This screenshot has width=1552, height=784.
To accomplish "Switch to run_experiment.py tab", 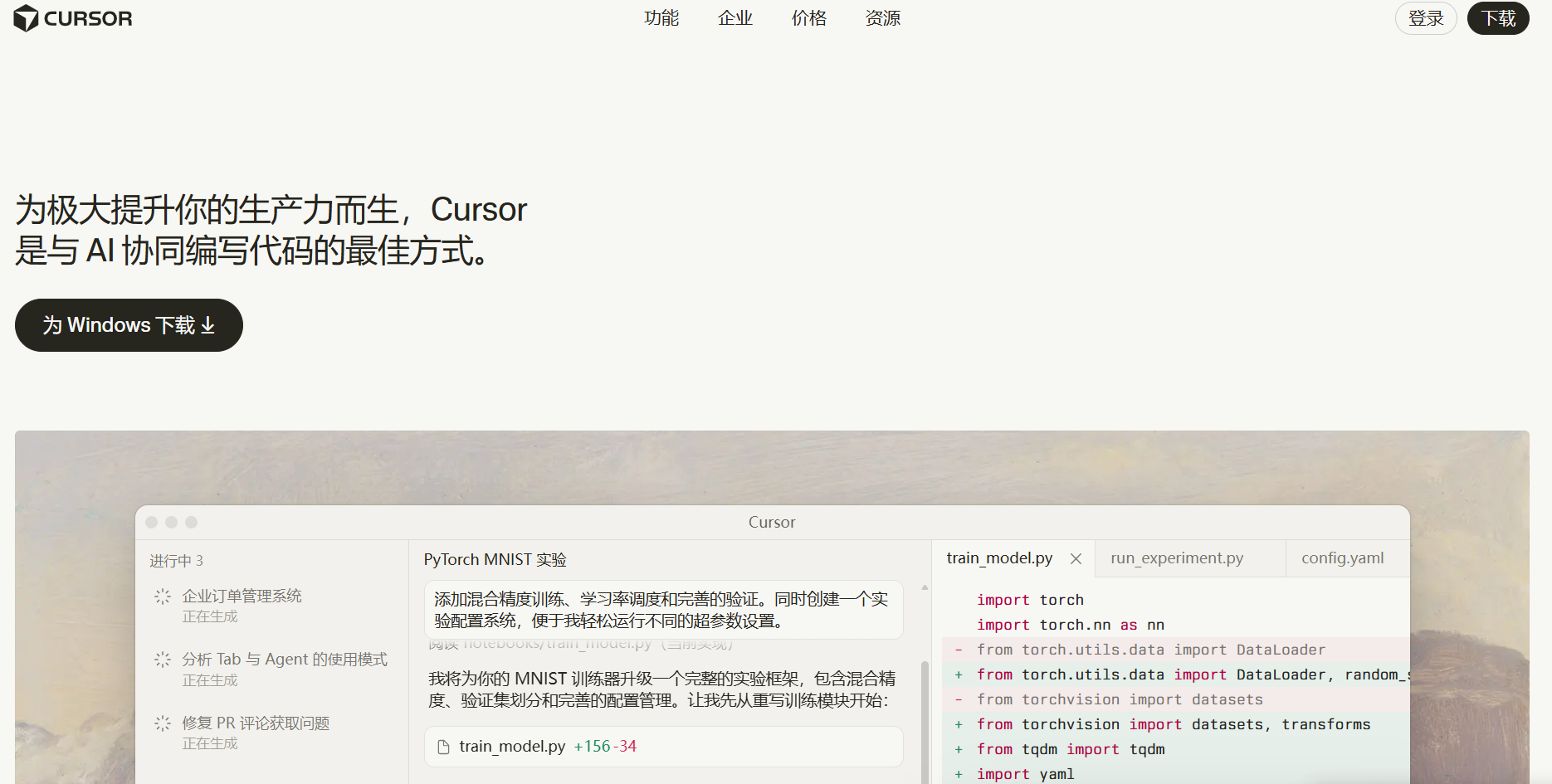I will (x=1177, y=558).
